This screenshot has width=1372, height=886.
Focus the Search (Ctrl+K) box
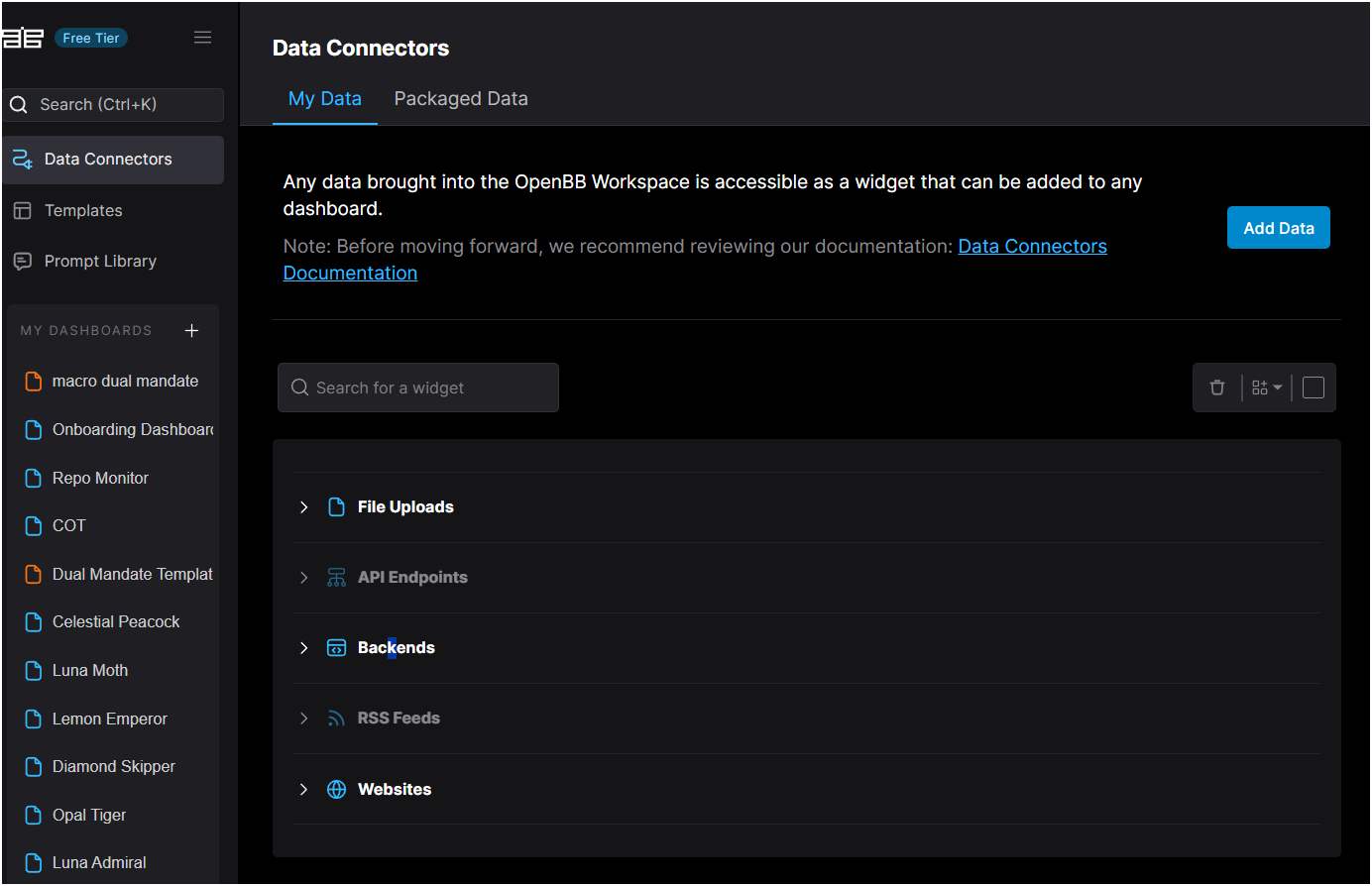tap(113, 104)
